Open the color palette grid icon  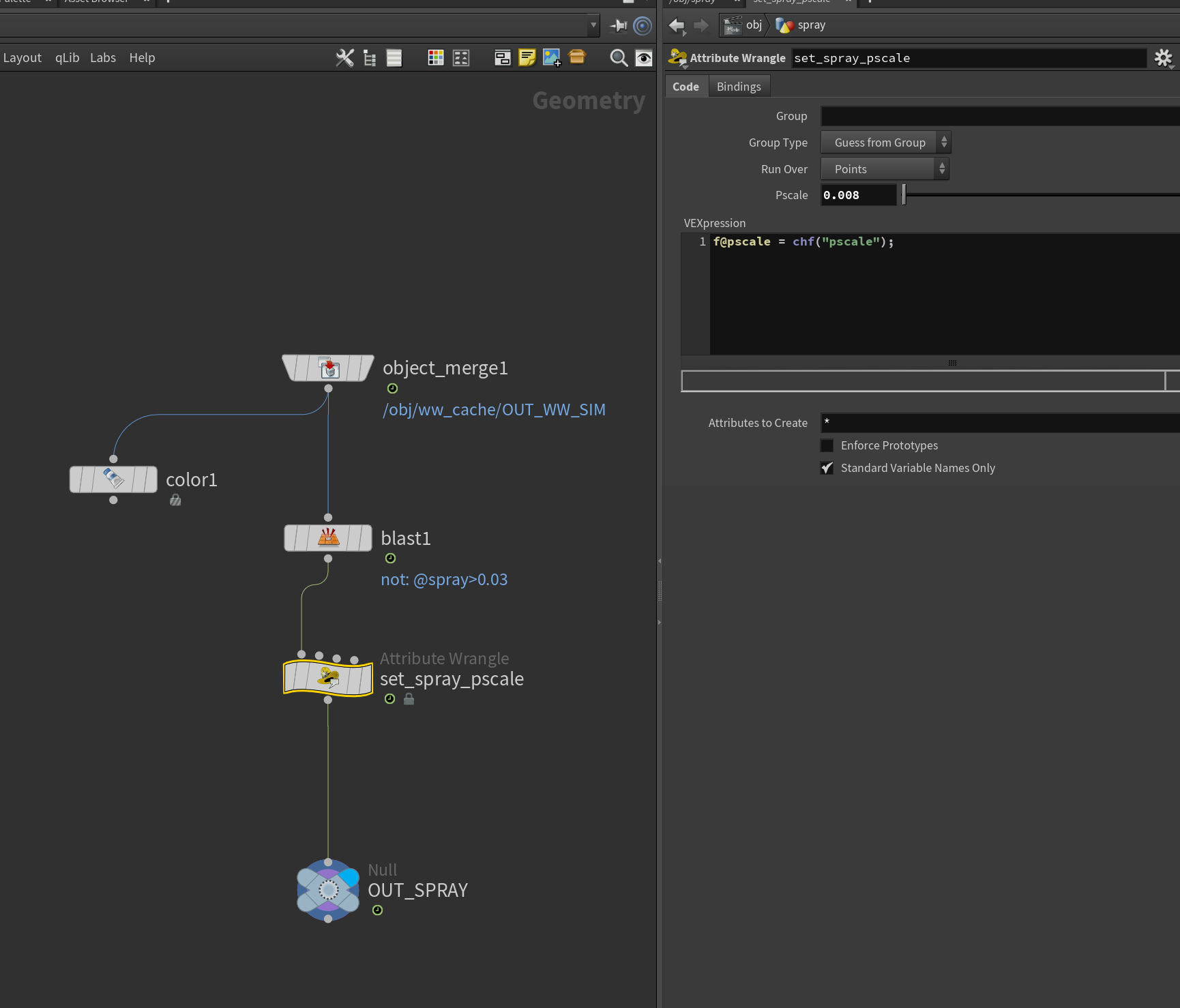[436, 58]
